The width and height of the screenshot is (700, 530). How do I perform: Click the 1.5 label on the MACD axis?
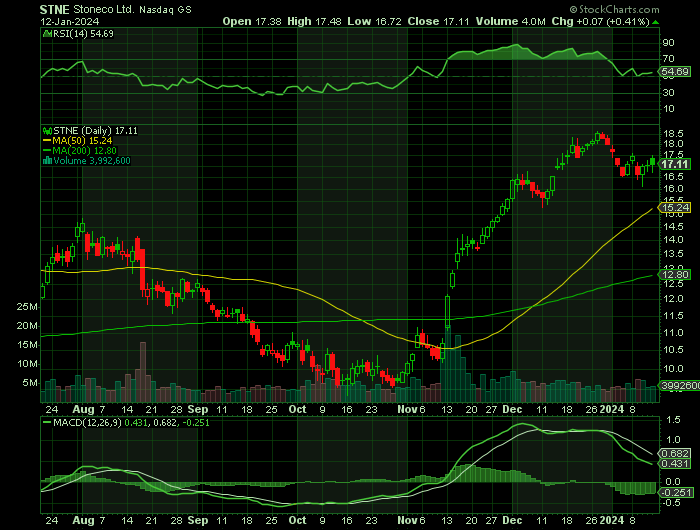coord(673,420)
